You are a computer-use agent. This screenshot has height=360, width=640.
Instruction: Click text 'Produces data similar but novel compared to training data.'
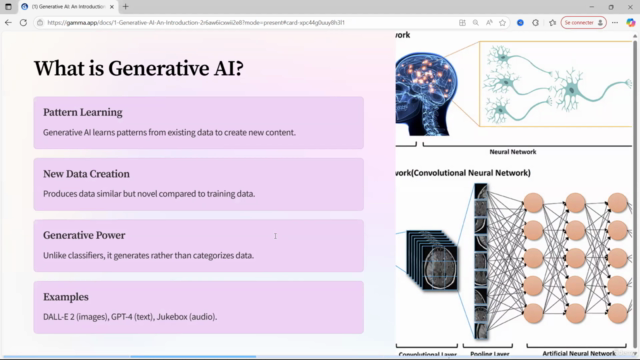(149, 194)
